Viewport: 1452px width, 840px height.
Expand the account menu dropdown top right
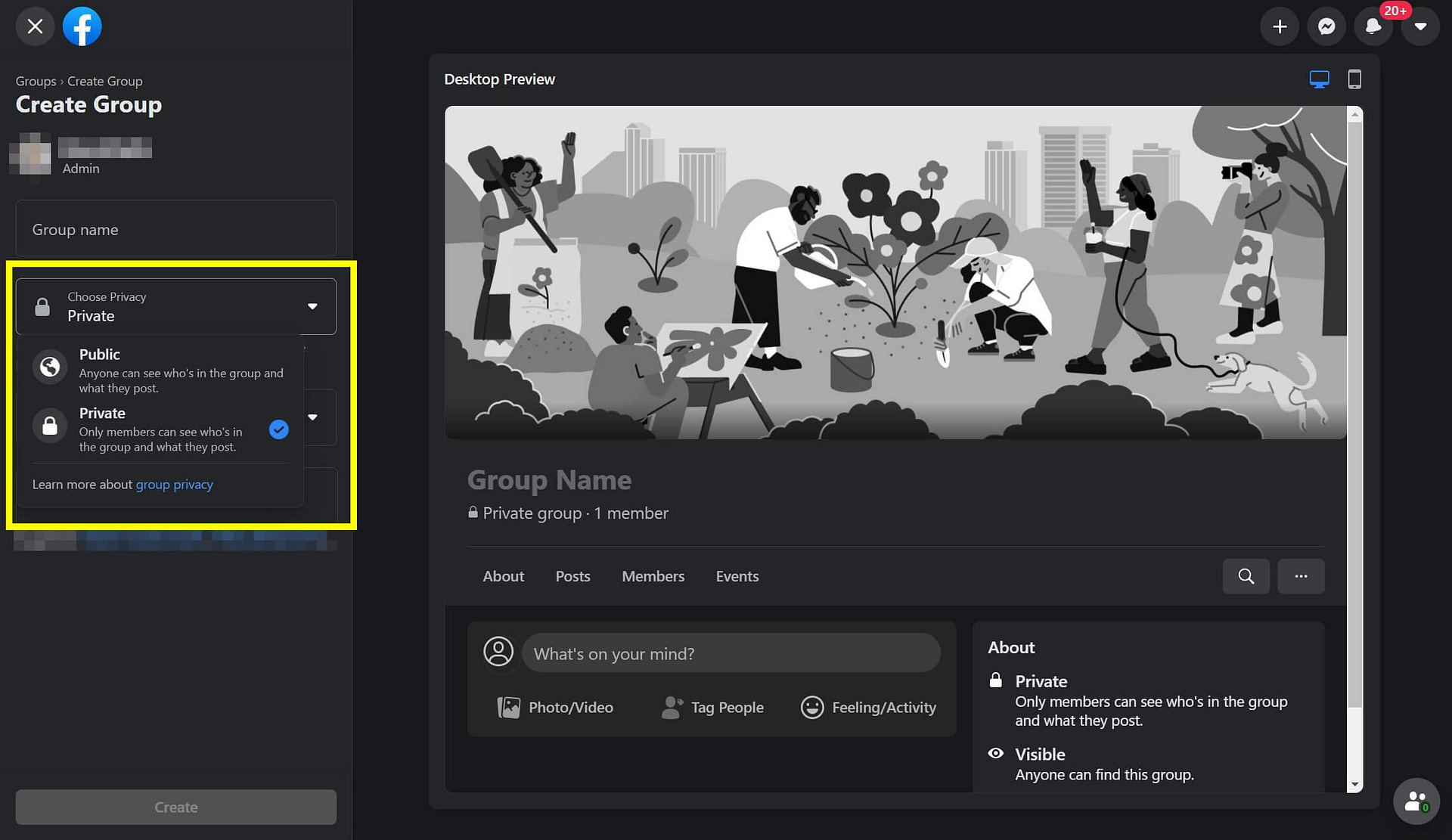click(1421, 26)
